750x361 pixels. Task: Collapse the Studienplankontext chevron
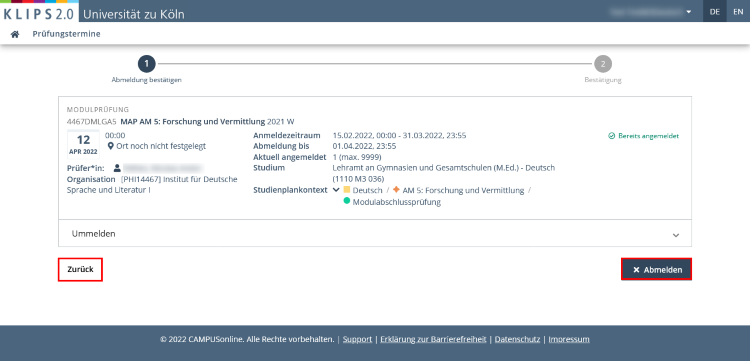pos(336,190)
